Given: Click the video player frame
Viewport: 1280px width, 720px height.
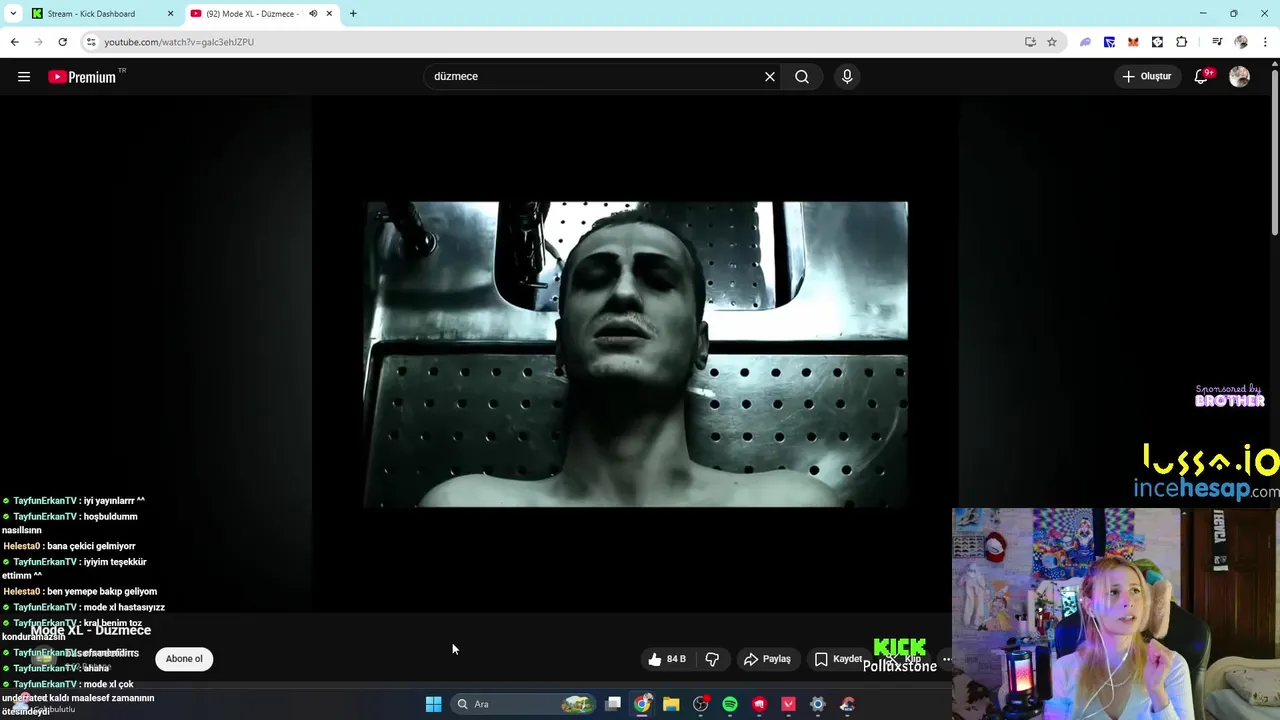Looking at the screenshot, I should tap(637, 354).
